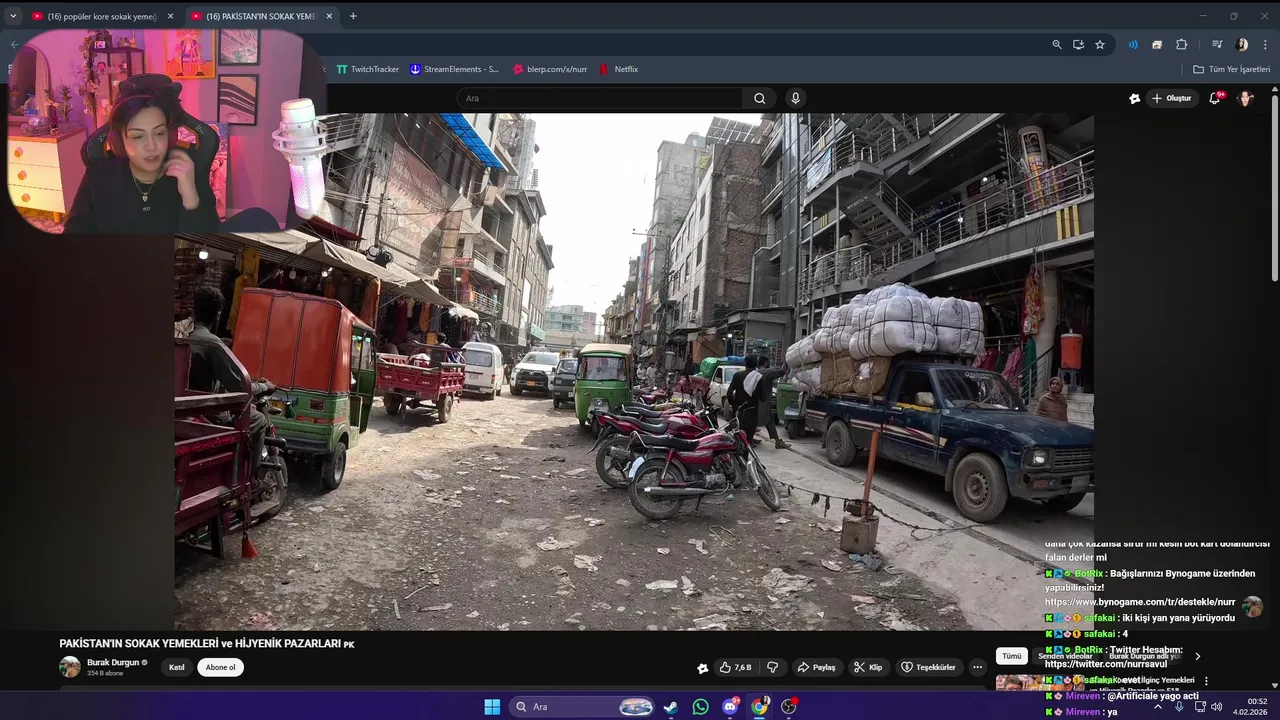Click the install app icon in address bar
The height and width of the screenshot is (720, 1280).
coord(1078,44)
